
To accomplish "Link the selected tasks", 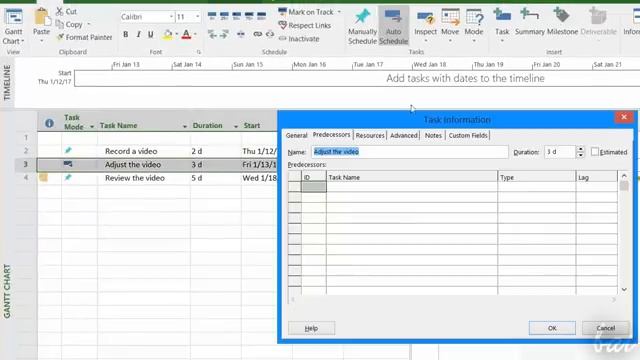I will [x=257, y=34].
